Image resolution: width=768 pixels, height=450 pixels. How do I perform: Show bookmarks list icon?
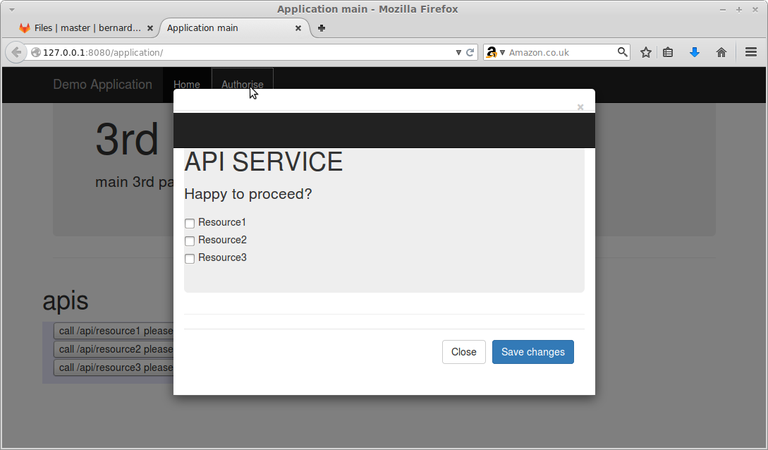click(x=668, y=52)
